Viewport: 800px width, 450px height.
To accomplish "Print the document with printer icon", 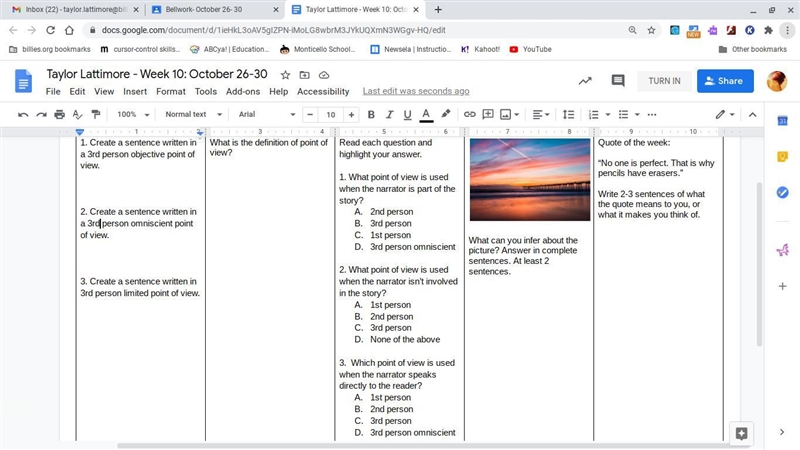I will point(60,115).
